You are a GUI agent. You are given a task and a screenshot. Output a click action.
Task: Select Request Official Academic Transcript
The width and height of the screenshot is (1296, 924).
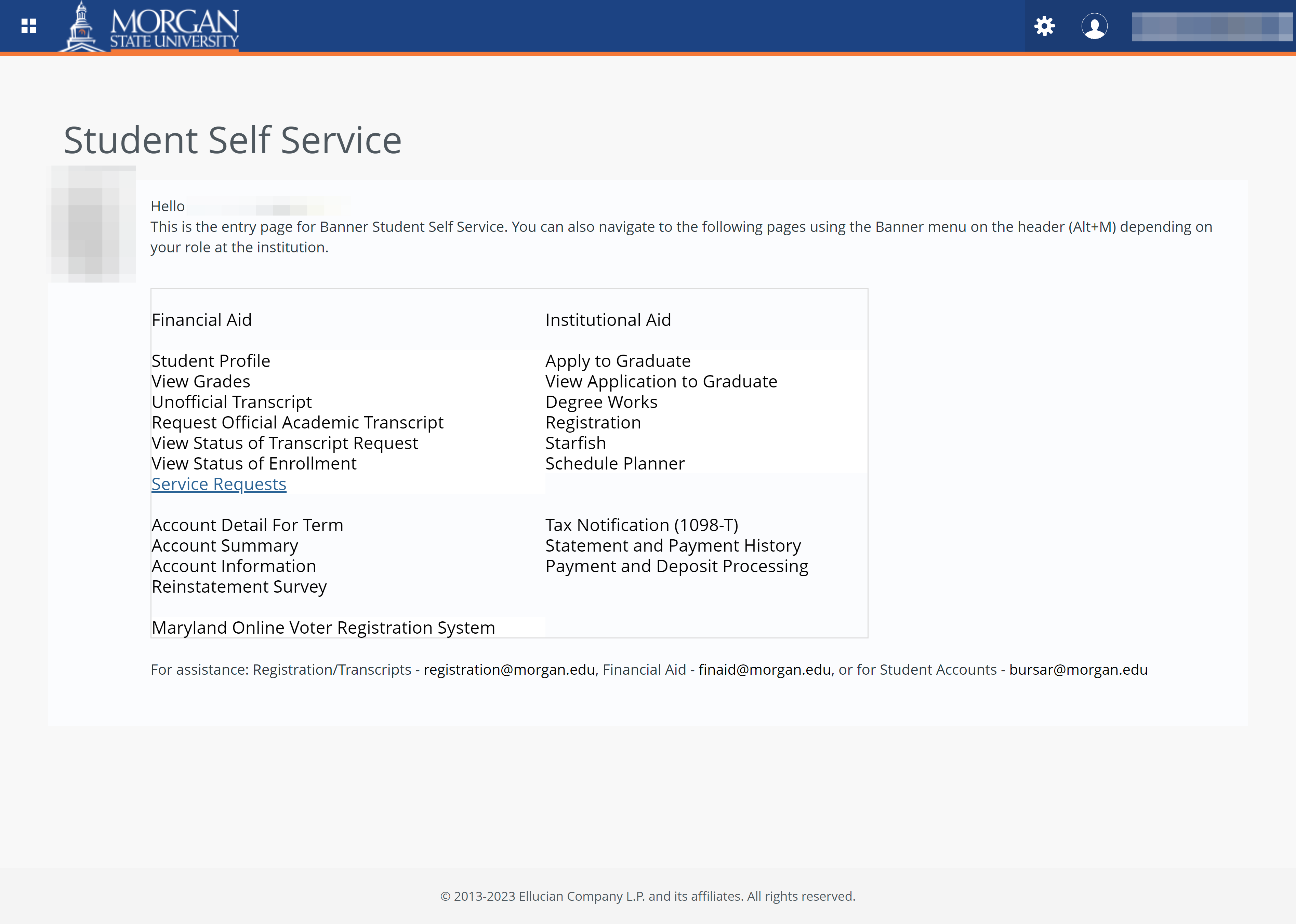coord(297,422)
